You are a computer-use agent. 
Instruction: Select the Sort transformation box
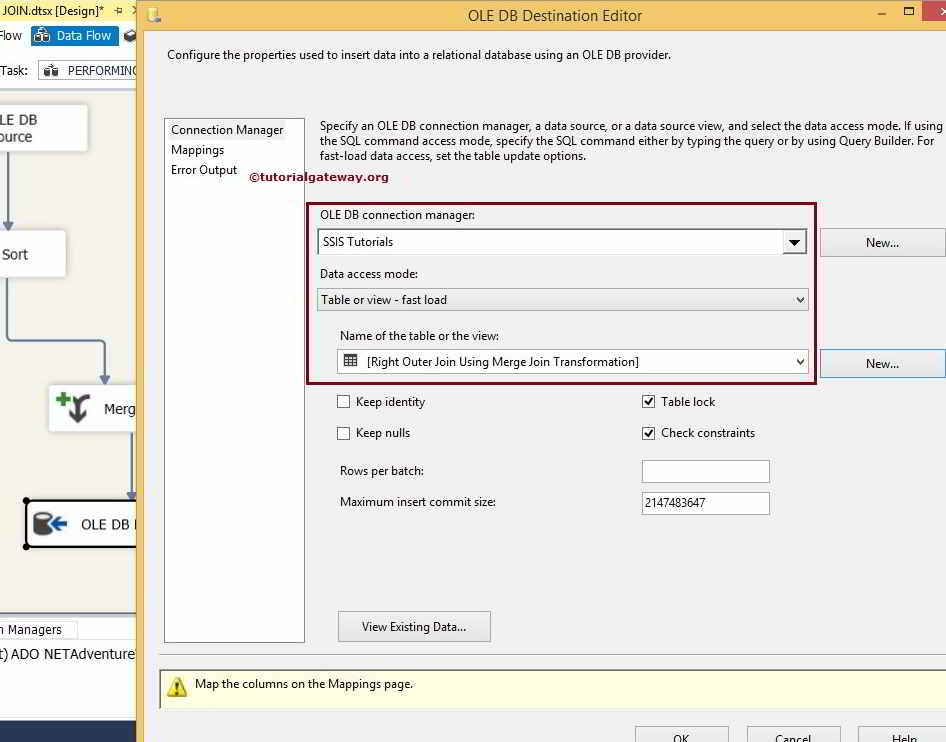point(33,254)
